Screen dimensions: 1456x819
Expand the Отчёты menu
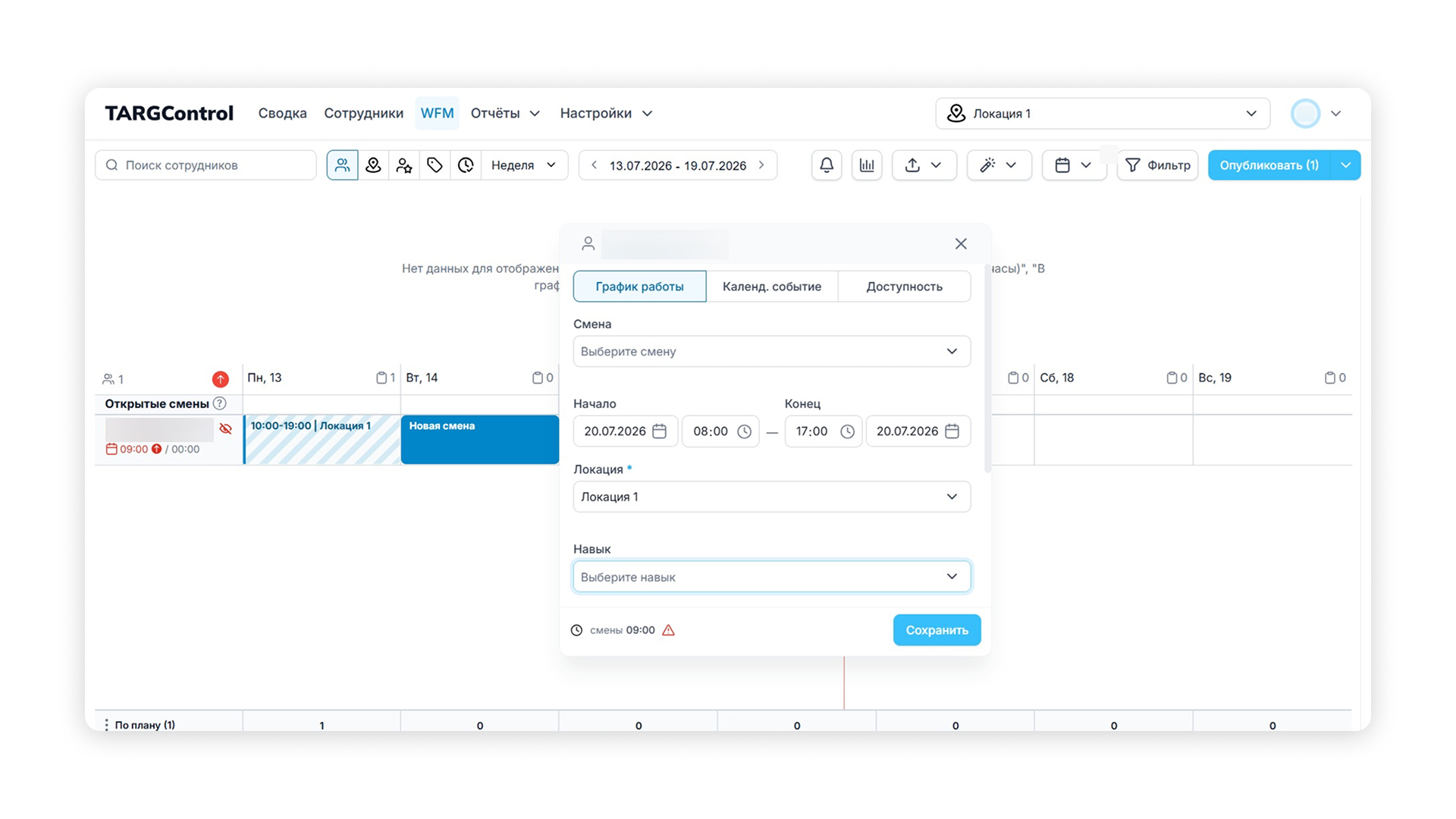[x=505, y=114]
